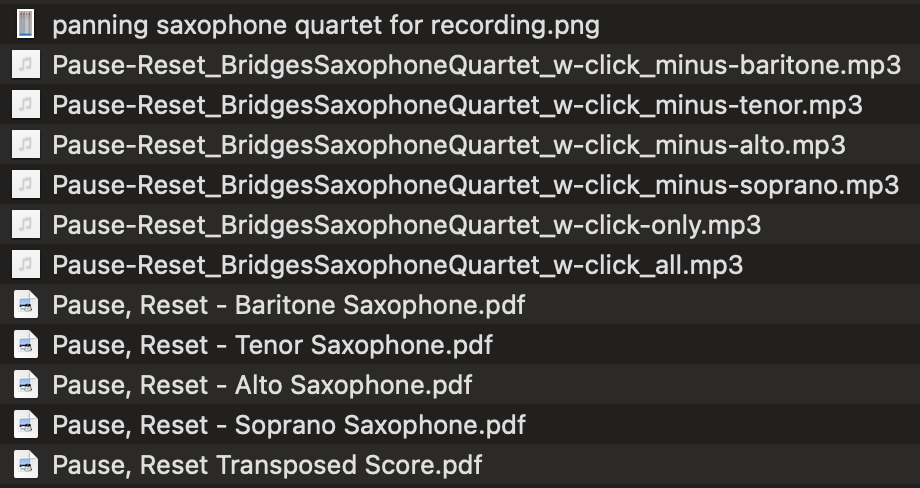Viewport: 920px width, 488px height.
Task: Select Pause, Reset - Tenor Saxophone.pdf
Action: 272,345
